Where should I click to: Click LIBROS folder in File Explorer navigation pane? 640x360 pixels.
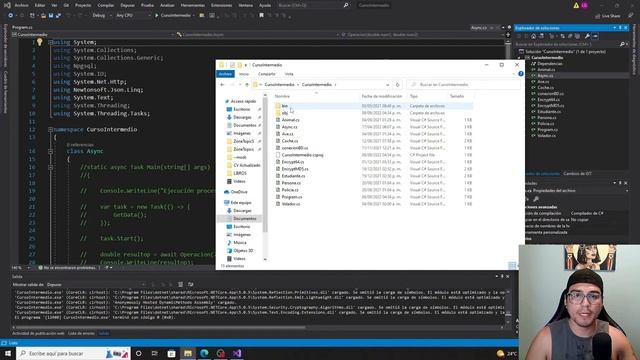click(x=240, y=173)
